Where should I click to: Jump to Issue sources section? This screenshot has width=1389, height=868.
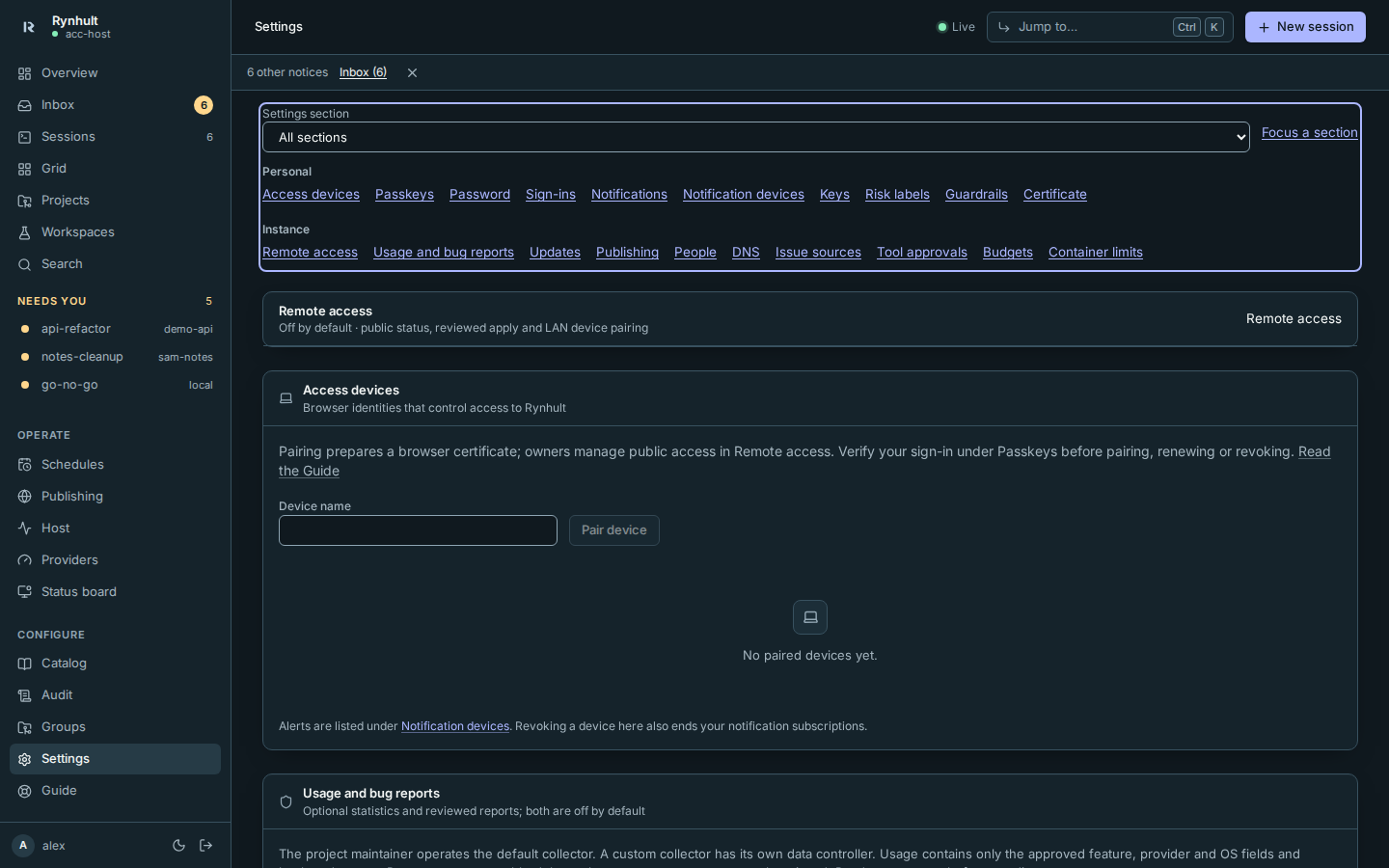[x=818, y=253]
